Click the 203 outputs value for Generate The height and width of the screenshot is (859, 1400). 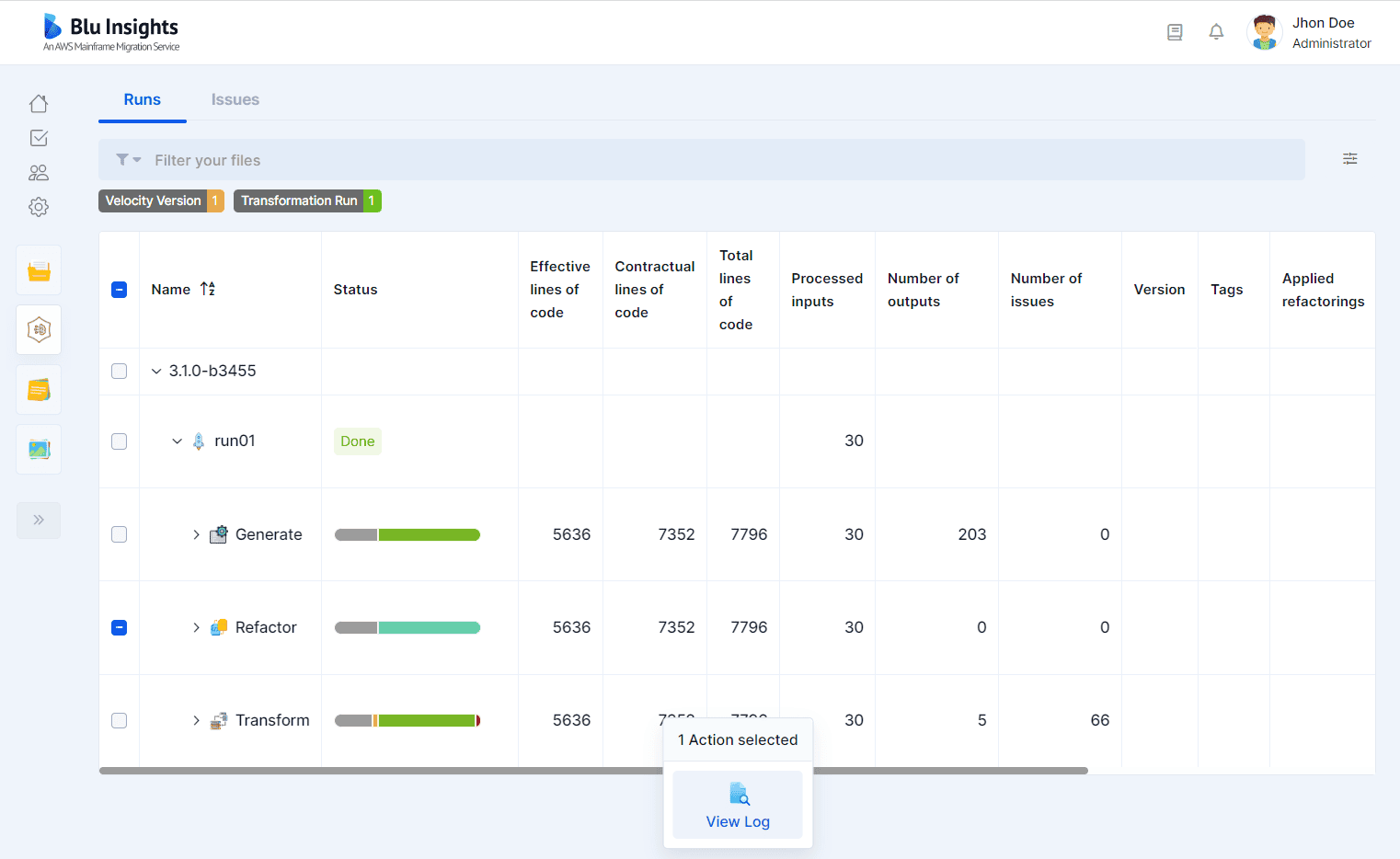(972, 534)
